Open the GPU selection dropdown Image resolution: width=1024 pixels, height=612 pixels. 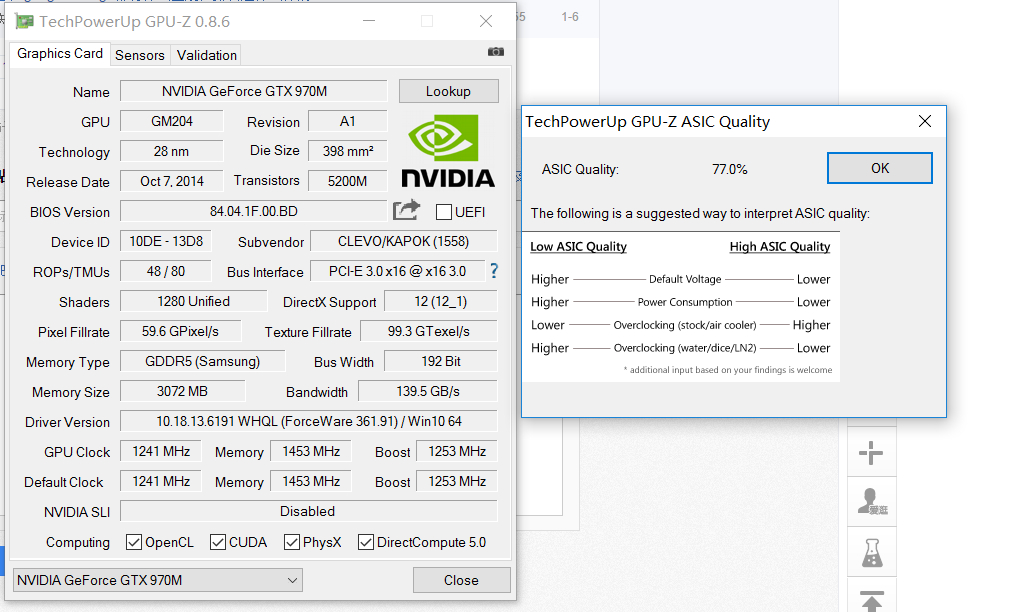157,580
